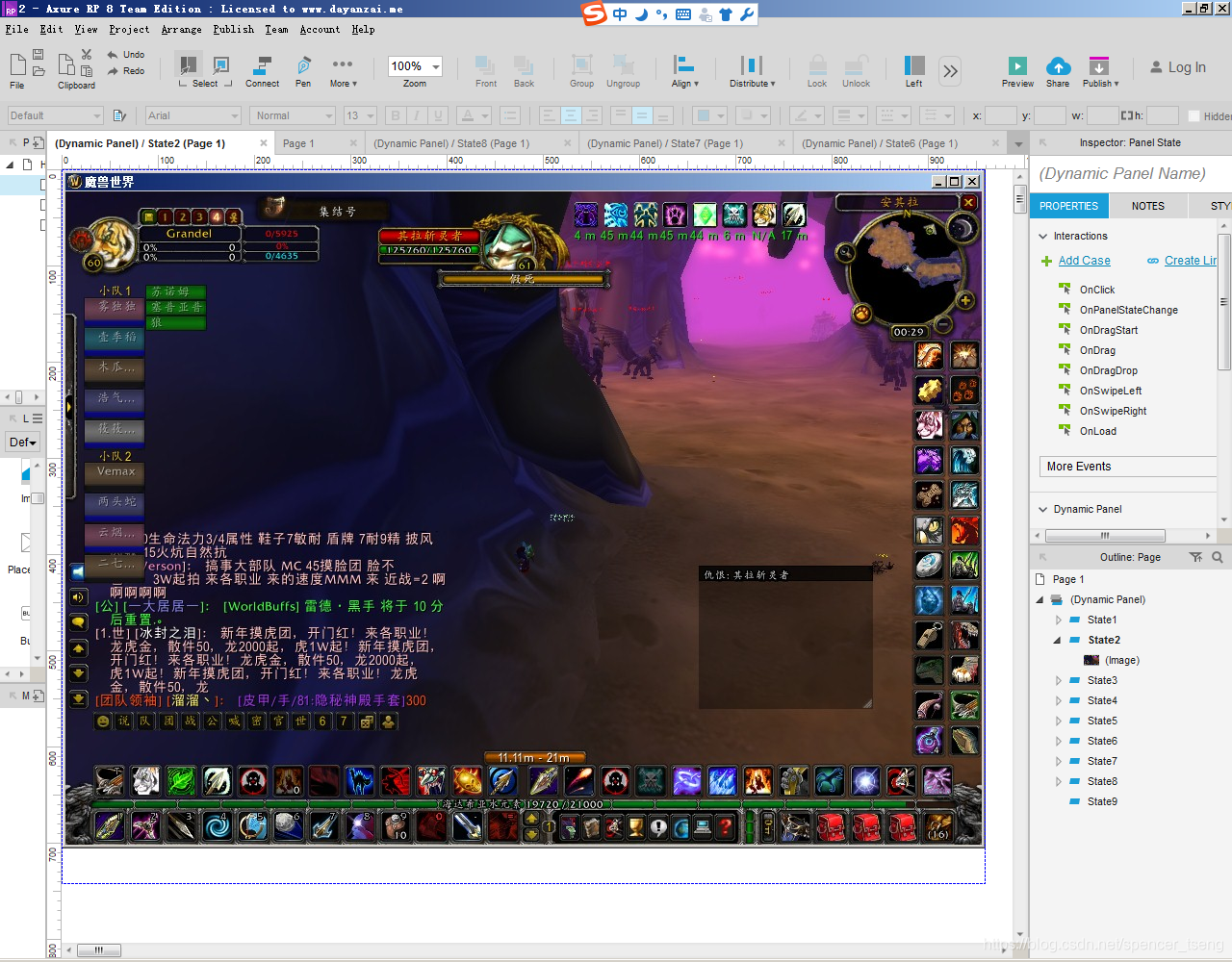1232x962 pixels.
Task: Click the Share cloud icon
Action: [1058, 65]
